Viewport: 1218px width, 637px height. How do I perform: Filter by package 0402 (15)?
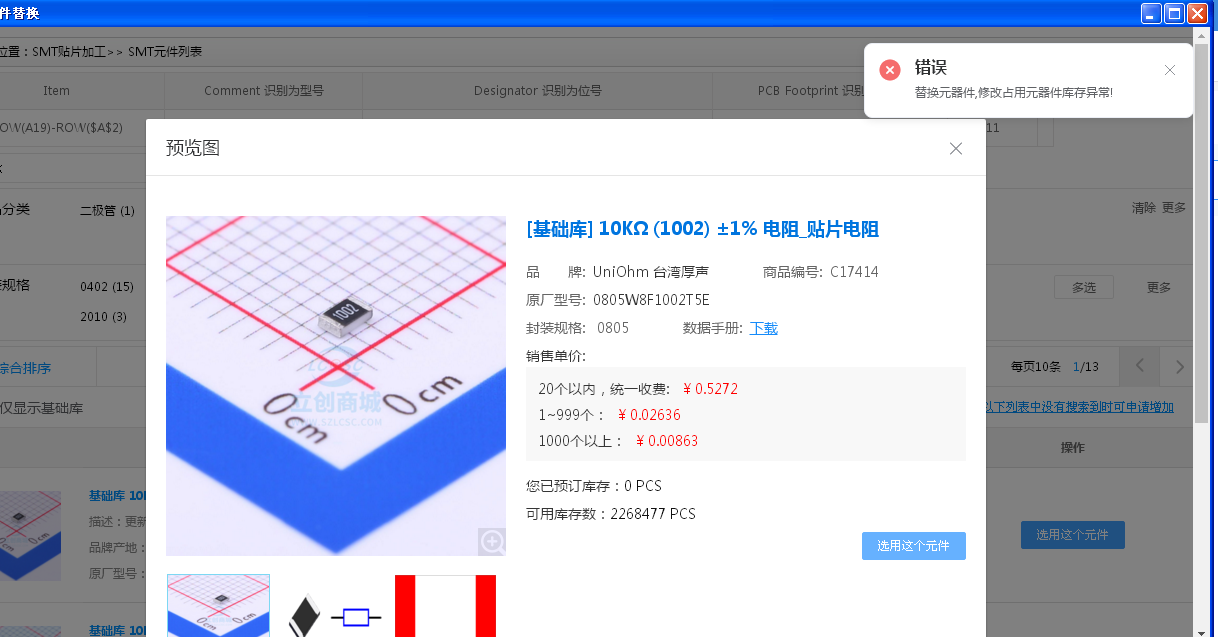[107, 287]
